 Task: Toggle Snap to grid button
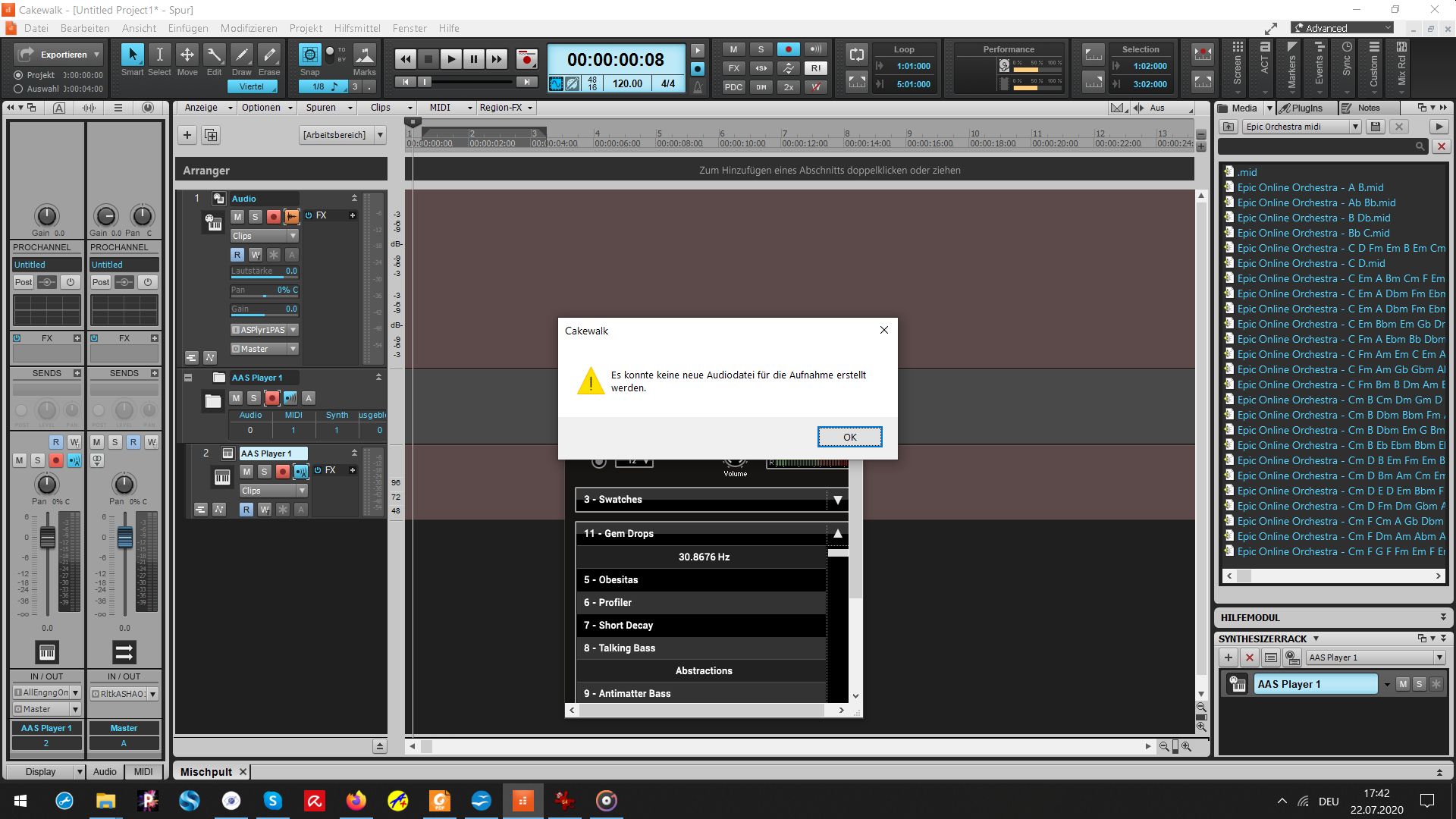coord(309,55)
